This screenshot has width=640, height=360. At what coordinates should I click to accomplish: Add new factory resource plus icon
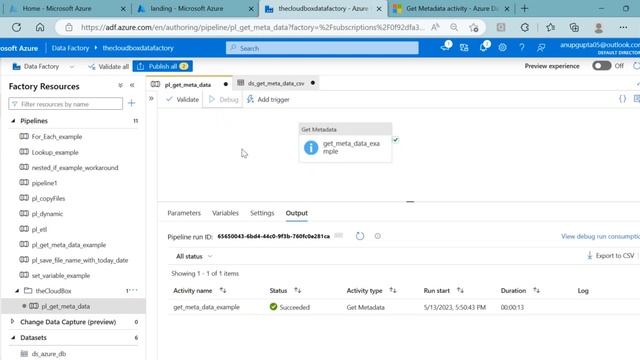131,103
